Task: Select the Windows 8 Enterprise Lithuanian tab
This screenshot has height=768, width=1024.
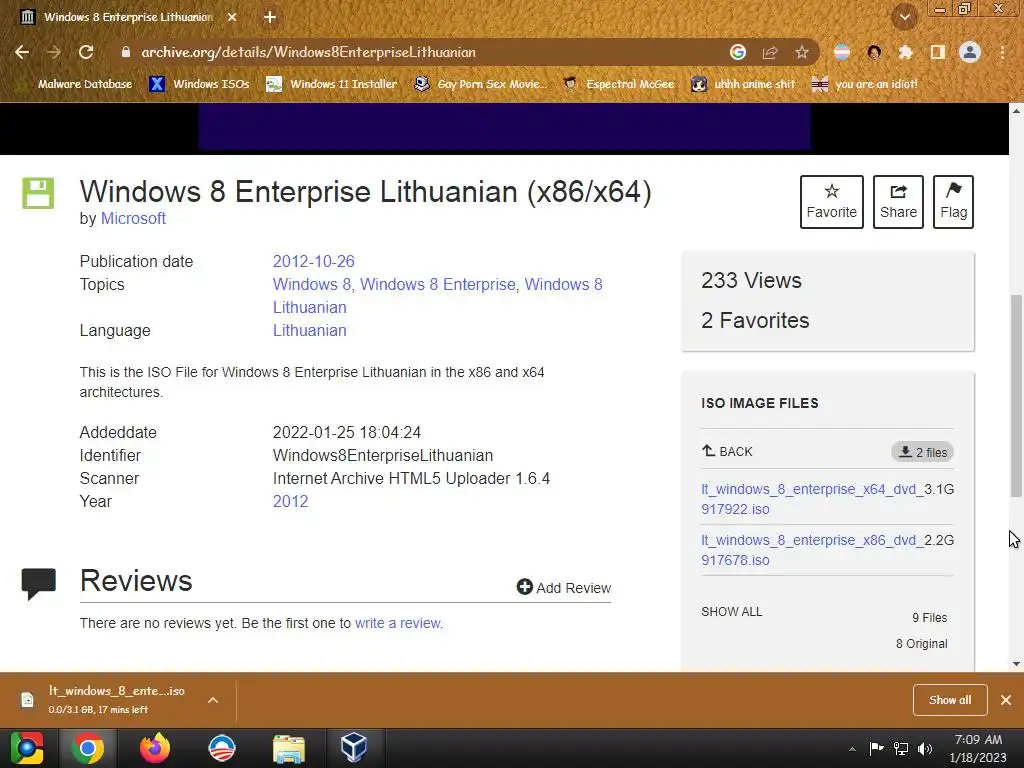Action: (128, 18)
